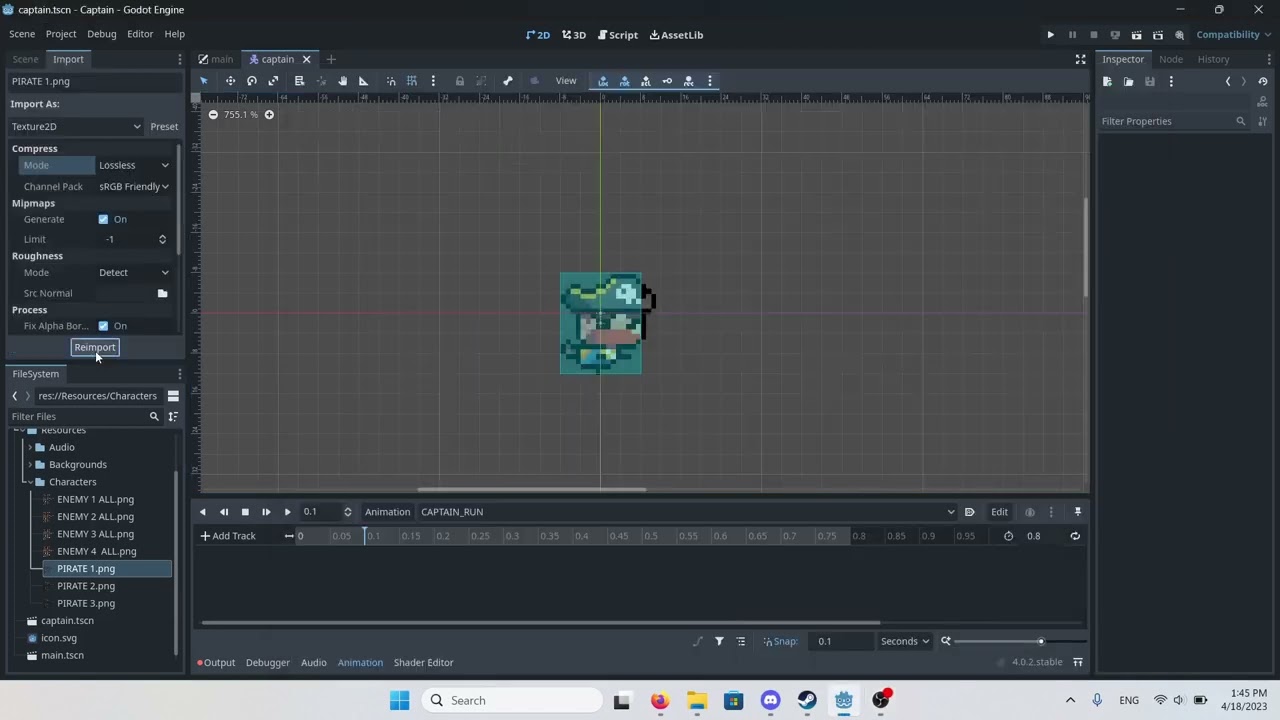
Task: Toggle Fix Alpha Border on
Action: pos(103,325)
